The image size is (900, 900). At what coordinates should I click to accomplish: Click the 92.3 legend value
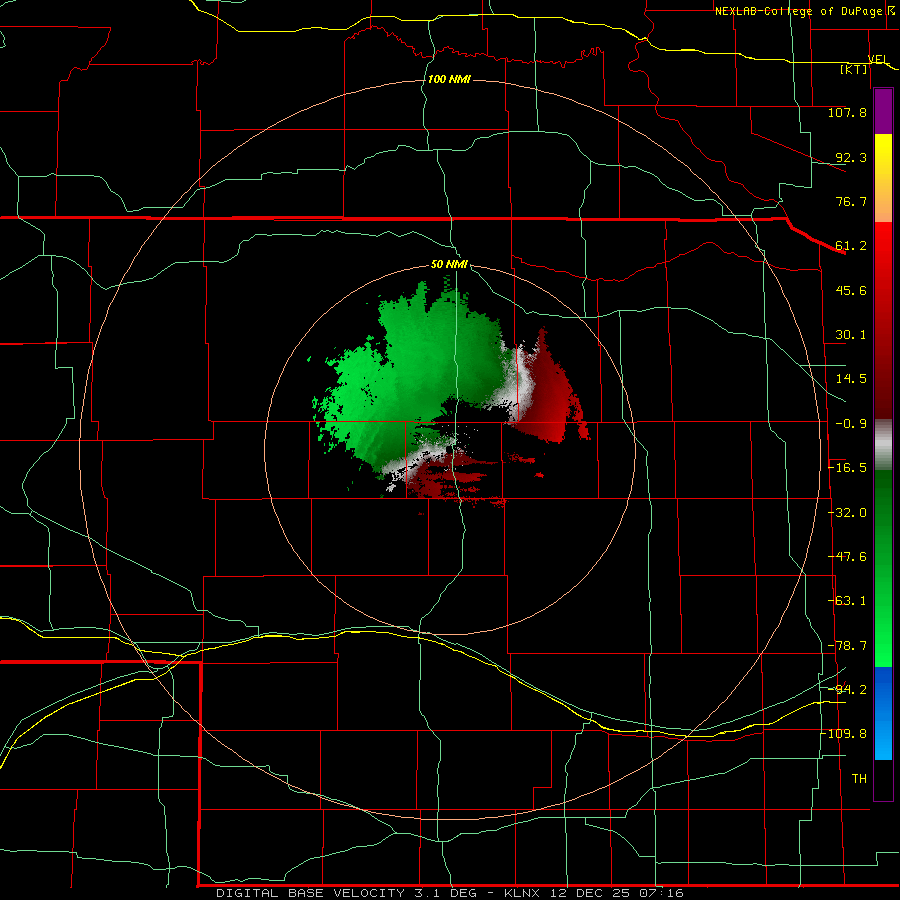click(851, 157)
